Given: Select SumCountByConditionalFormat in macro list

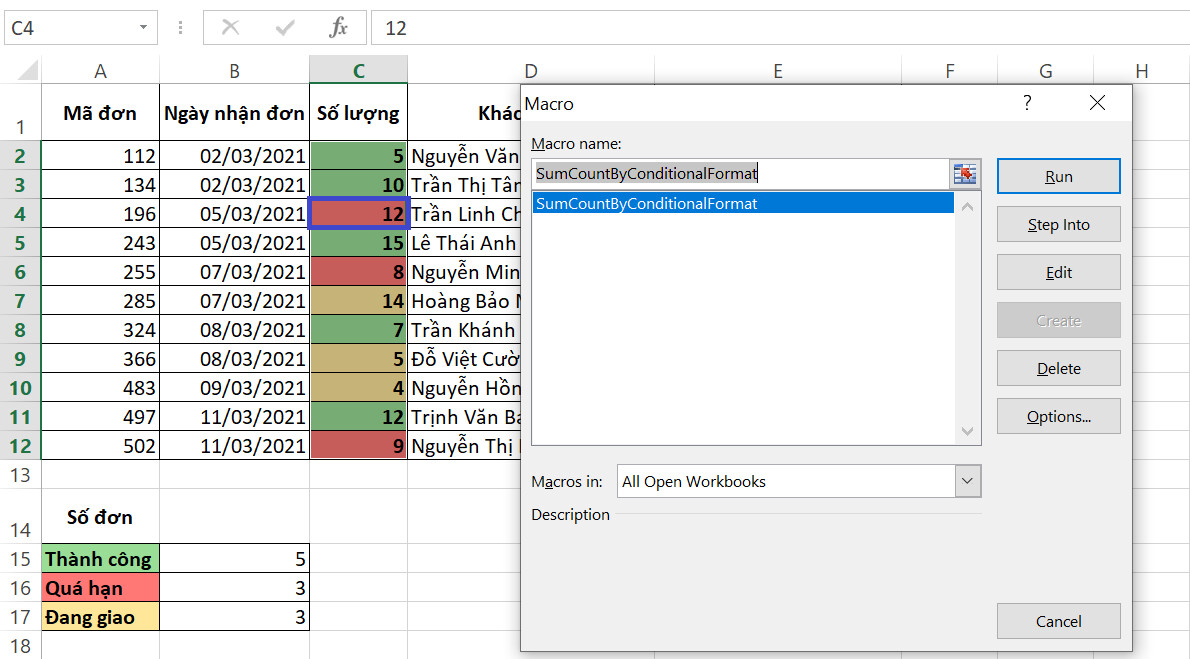Looking at the screenshot, I should point(743,203).
